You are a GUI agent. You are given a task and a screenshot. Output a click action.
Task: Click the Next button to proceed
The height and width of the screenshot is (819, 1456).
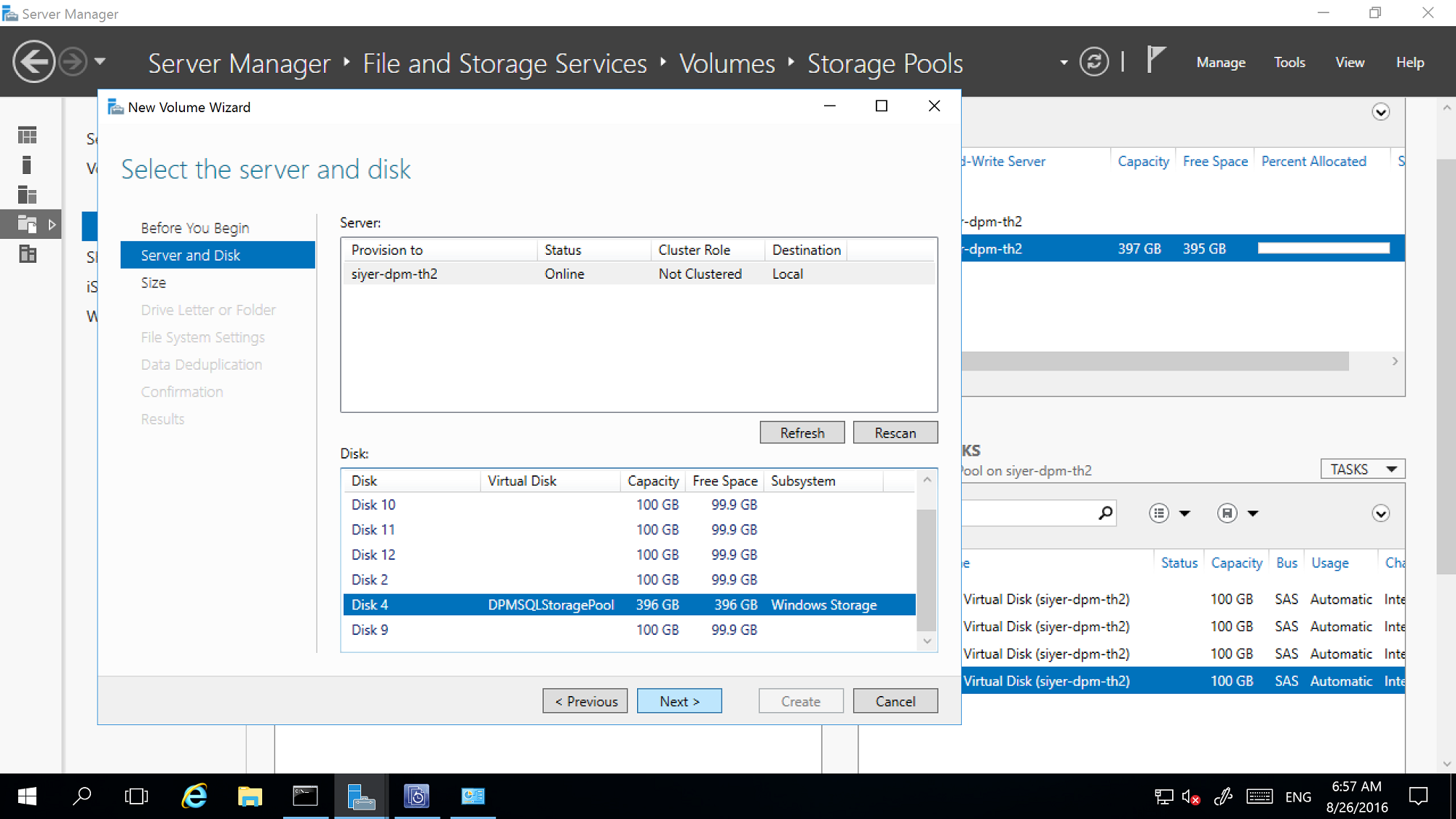click(x=679, y=700)
